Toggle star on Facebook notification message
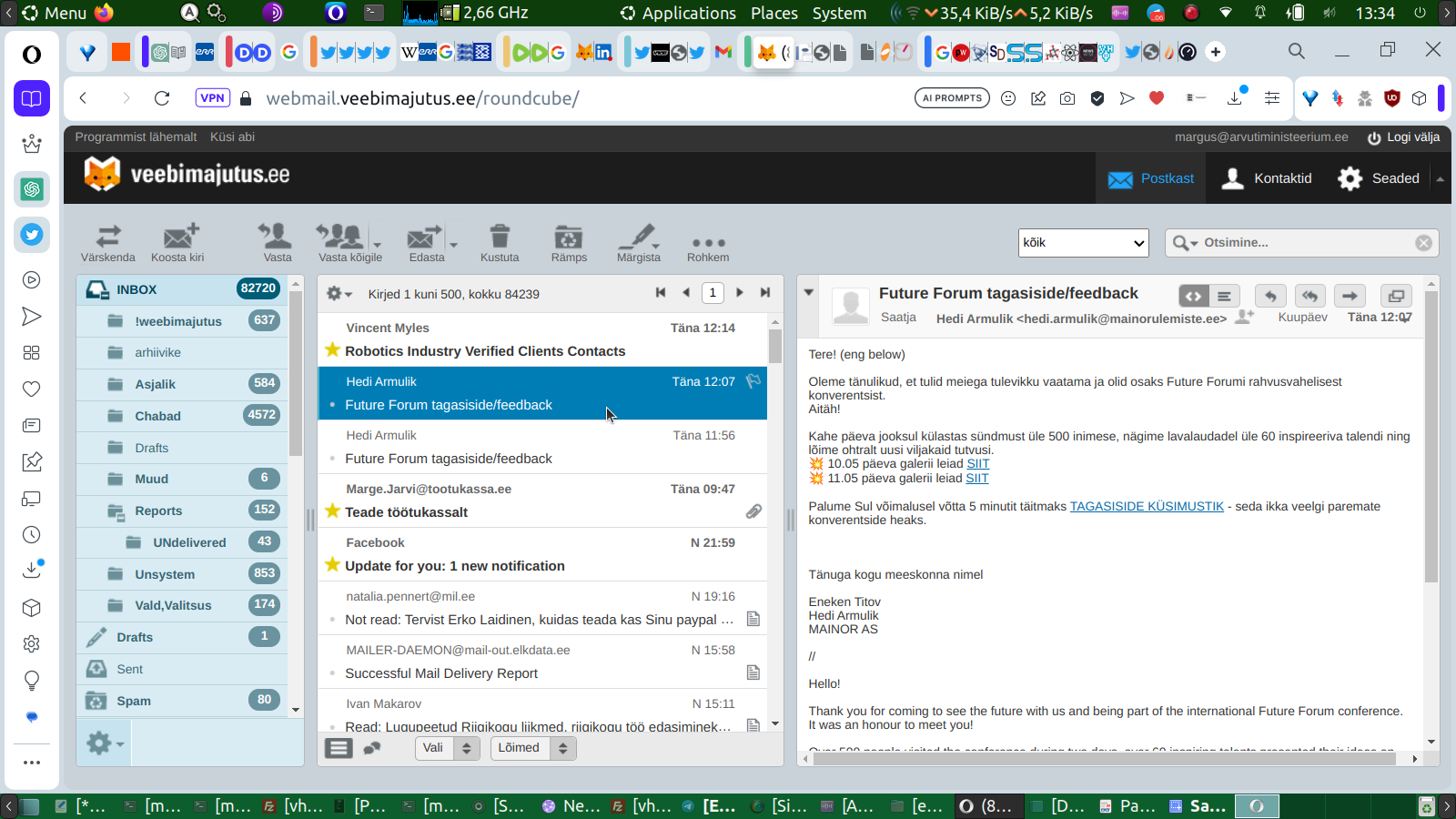The height and width of the screenshot is (819, 1456). tap(332, 565)
